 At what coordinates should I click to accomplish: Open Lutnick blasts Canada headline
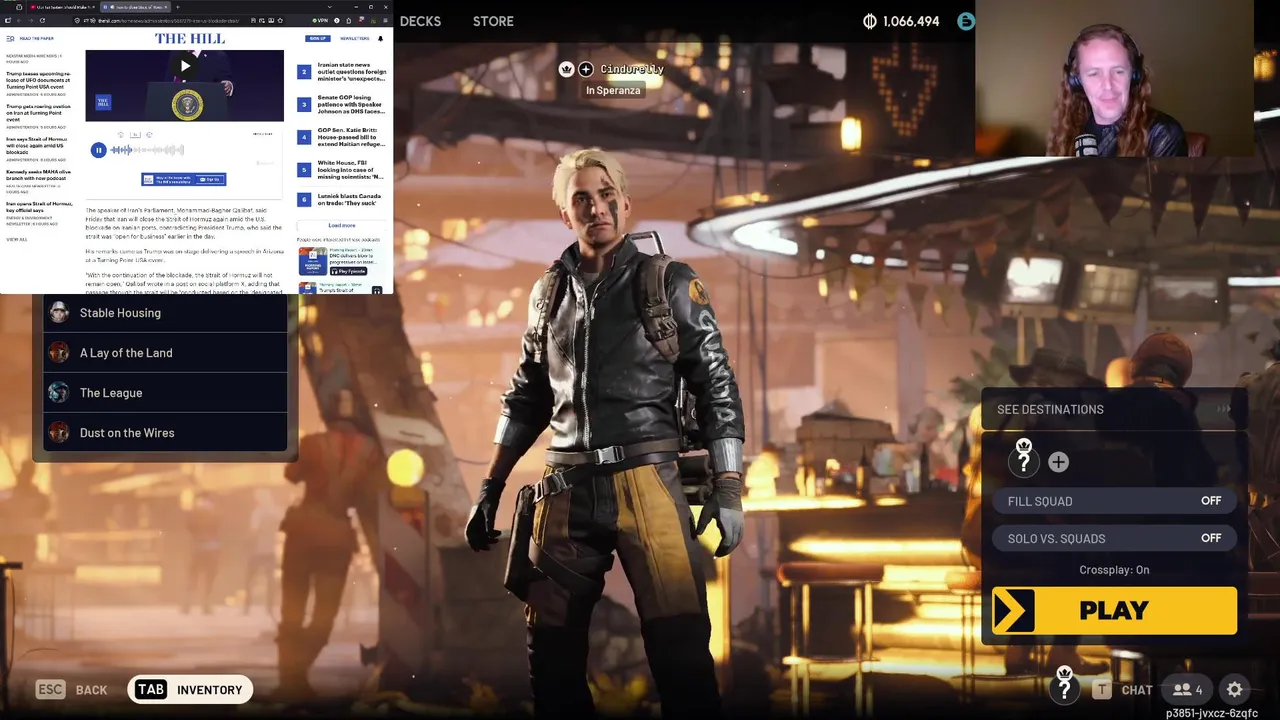coord(349,199)
